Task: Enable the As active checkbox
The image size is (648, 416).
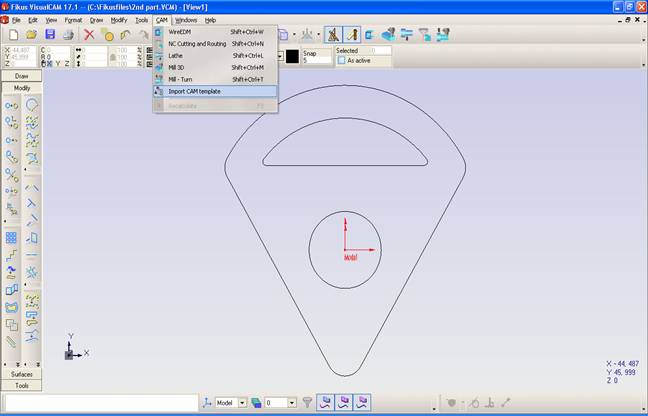Action: [x=341, y=60]
